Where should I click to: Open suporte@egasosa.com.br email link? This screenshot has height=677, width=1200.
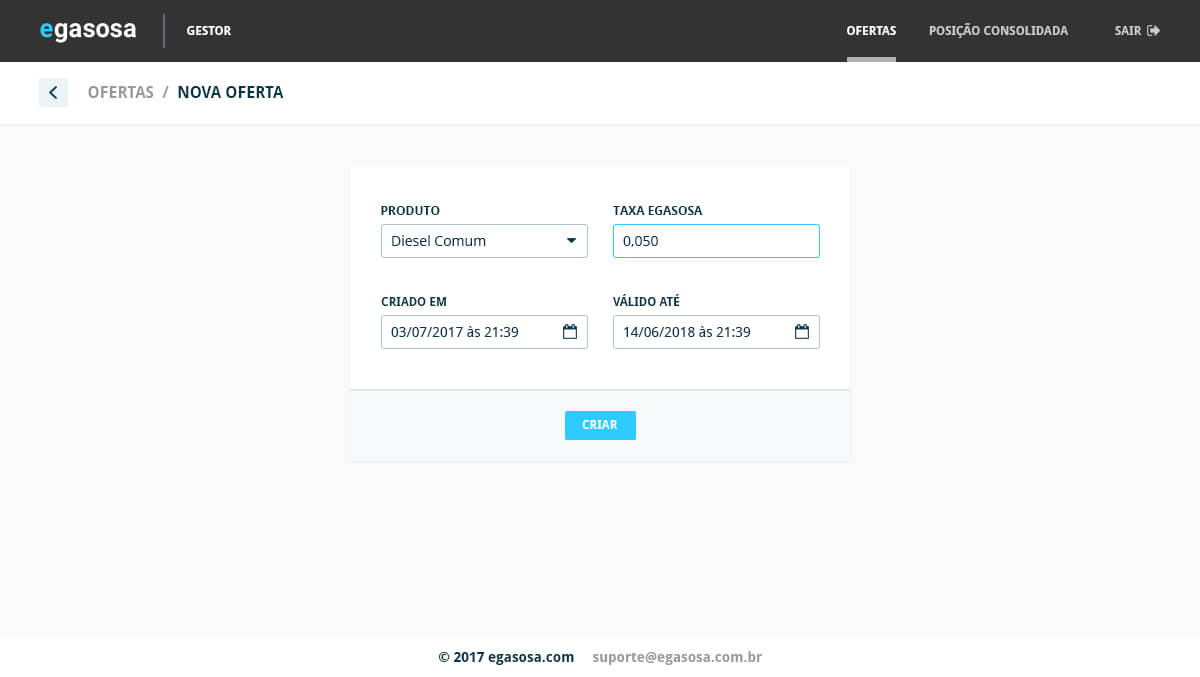click(x=677, y=657)
